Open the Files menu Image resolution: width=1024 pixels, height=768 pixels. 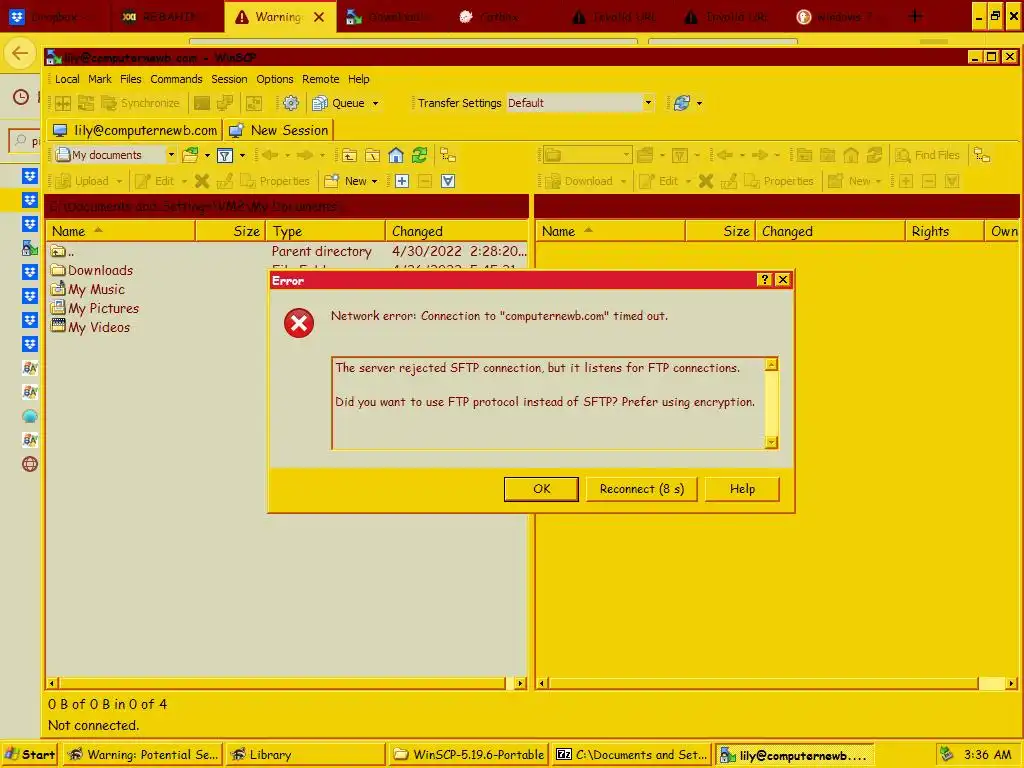[131, 79]
